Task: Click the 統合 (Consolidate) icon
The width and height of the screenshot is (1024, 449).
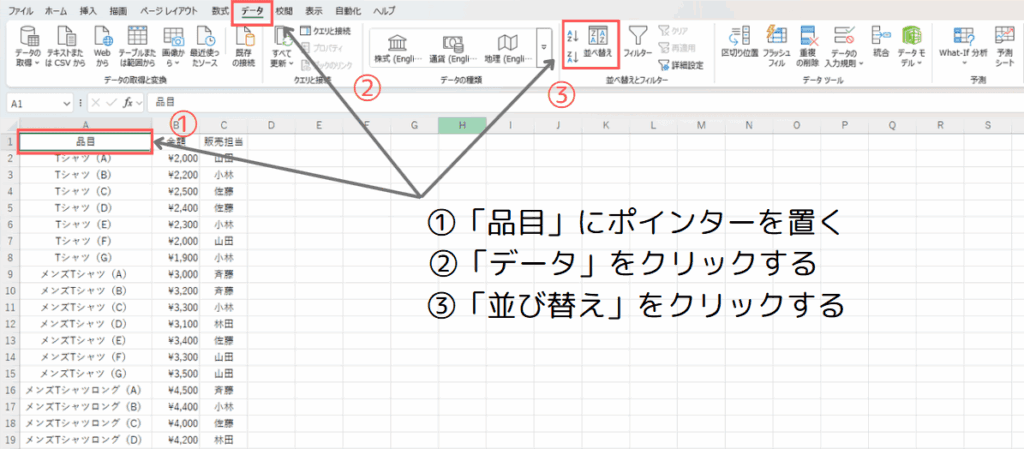Action: (x=881, y=45)
